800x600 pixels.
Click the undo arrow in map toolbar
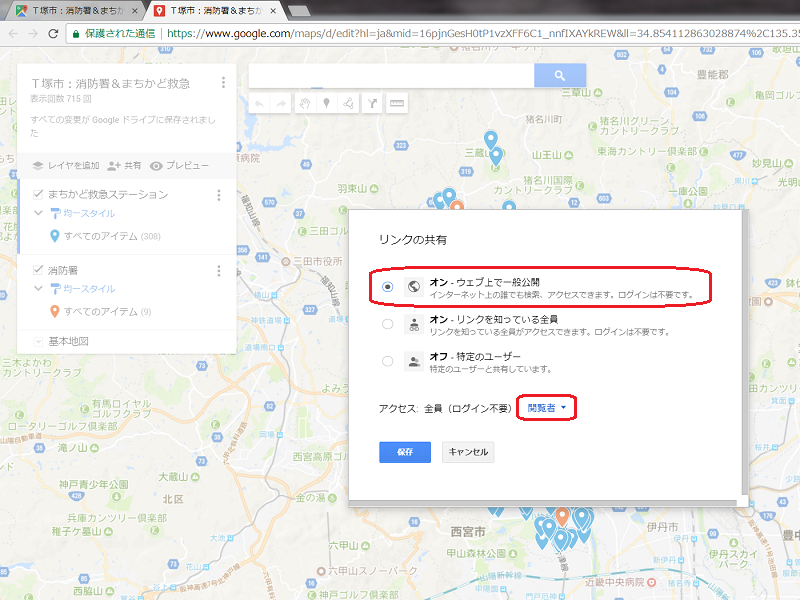click(259, 104)
